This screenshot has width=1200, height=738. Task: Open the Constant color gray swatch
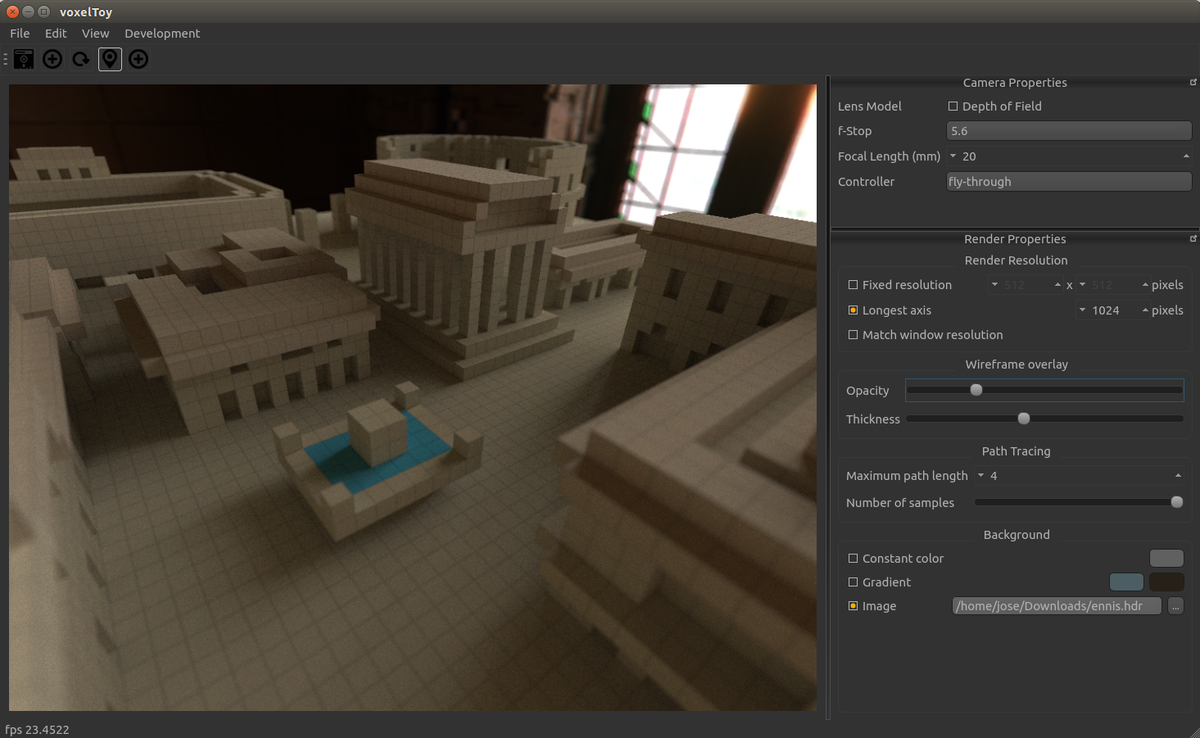point(1167,558)
